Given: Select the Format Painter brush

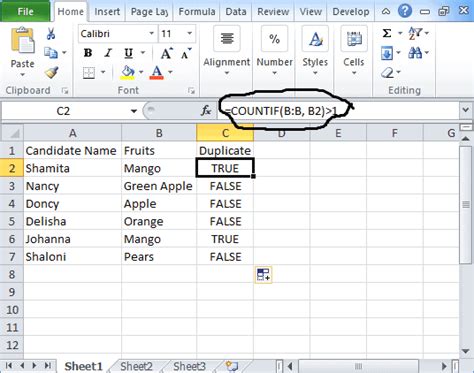Looking at the screenshot, I should pos(52,72).
